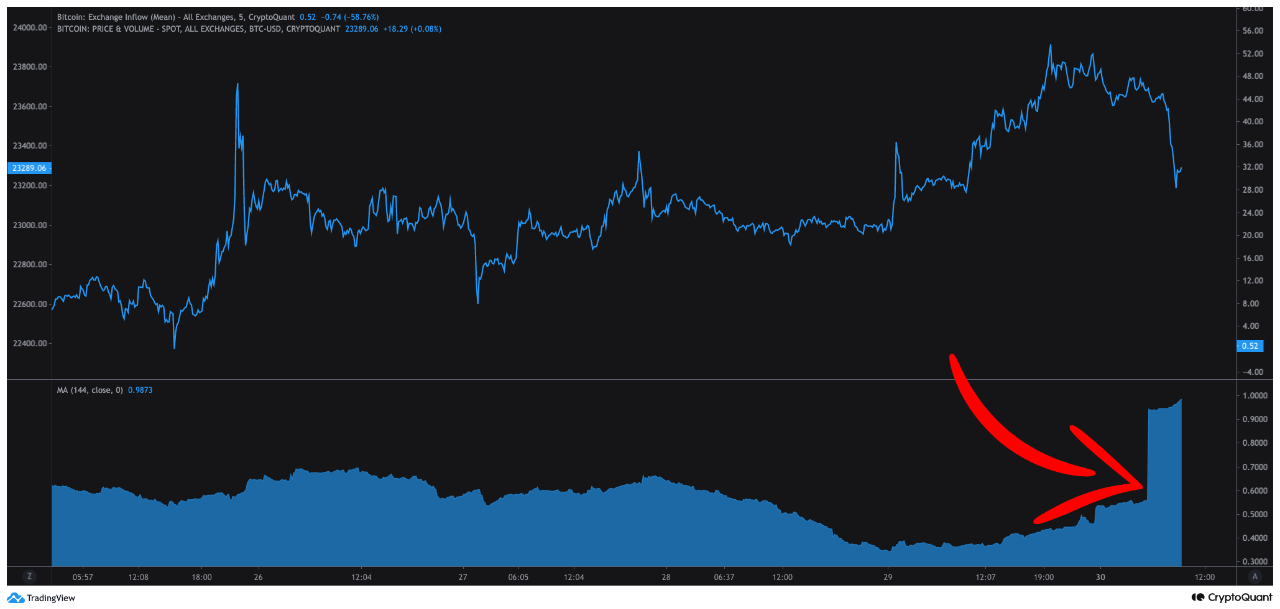Select the blue 23289.06 price label
The image size is (1280, 609).
pos(29,168)
